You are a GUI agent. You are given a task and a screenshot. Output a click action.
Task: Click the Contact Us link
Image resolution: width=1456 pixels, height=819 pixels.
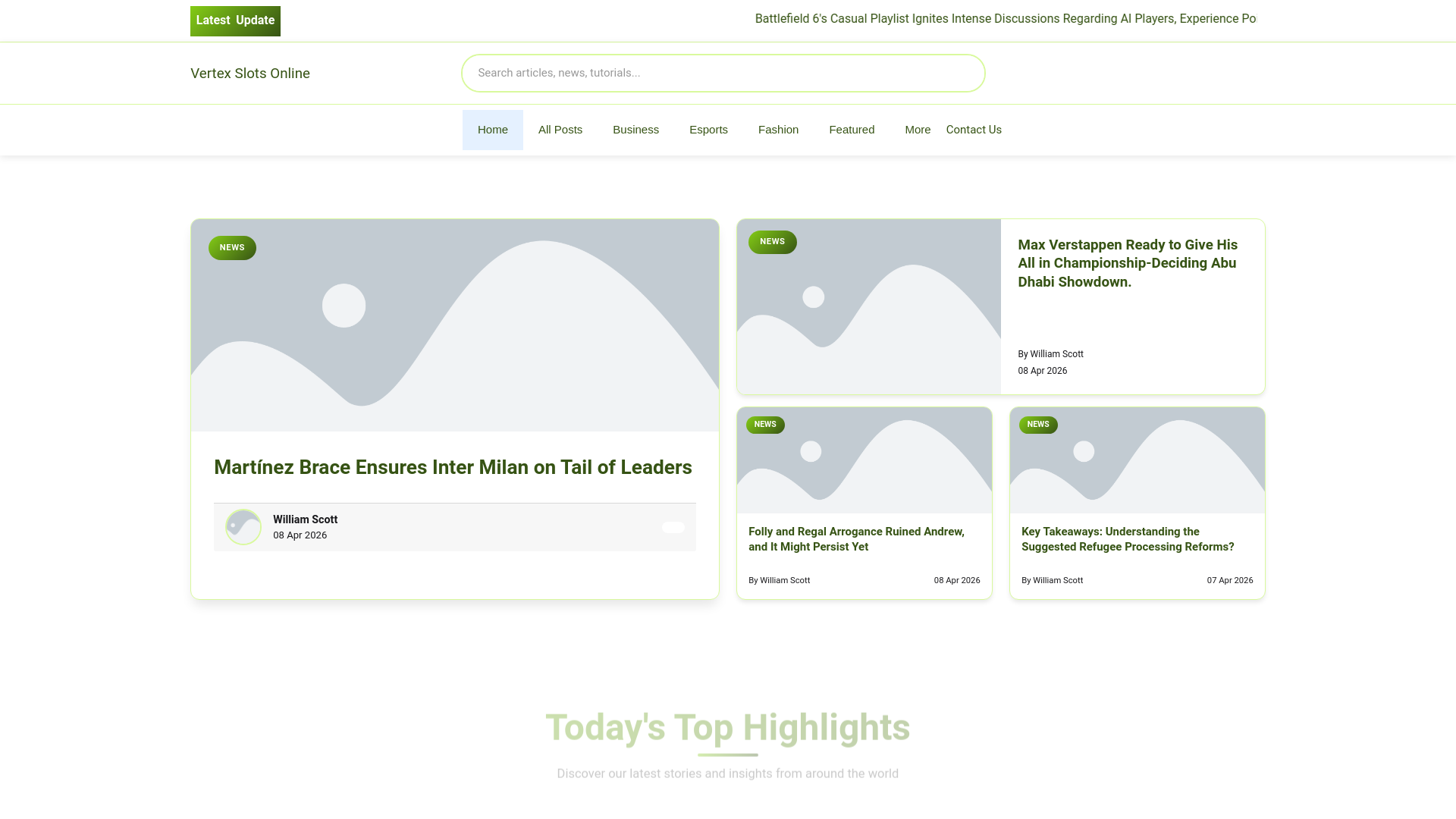pos(973,130)
